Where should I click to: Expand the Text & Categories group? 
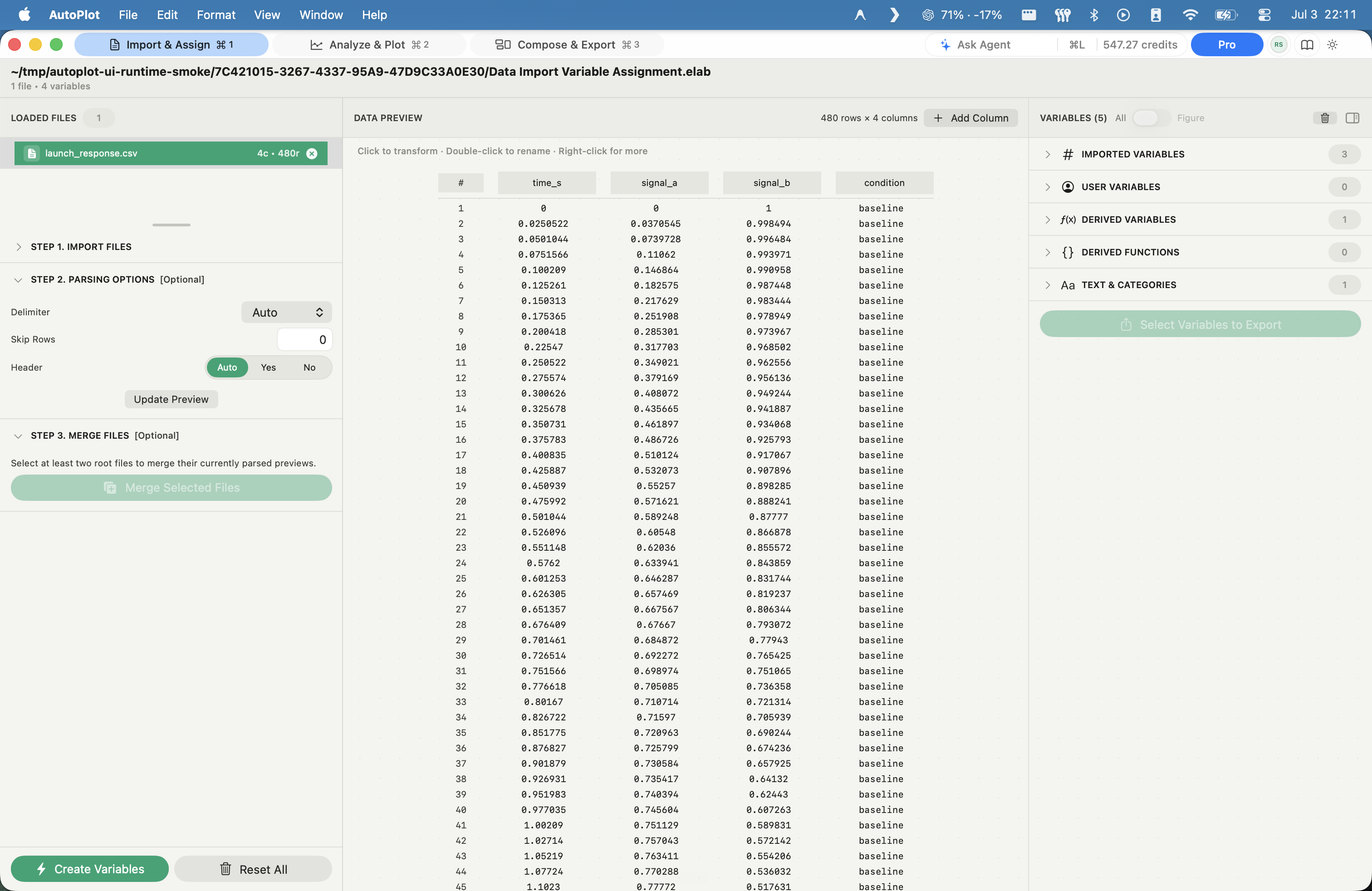(1048, 285)
